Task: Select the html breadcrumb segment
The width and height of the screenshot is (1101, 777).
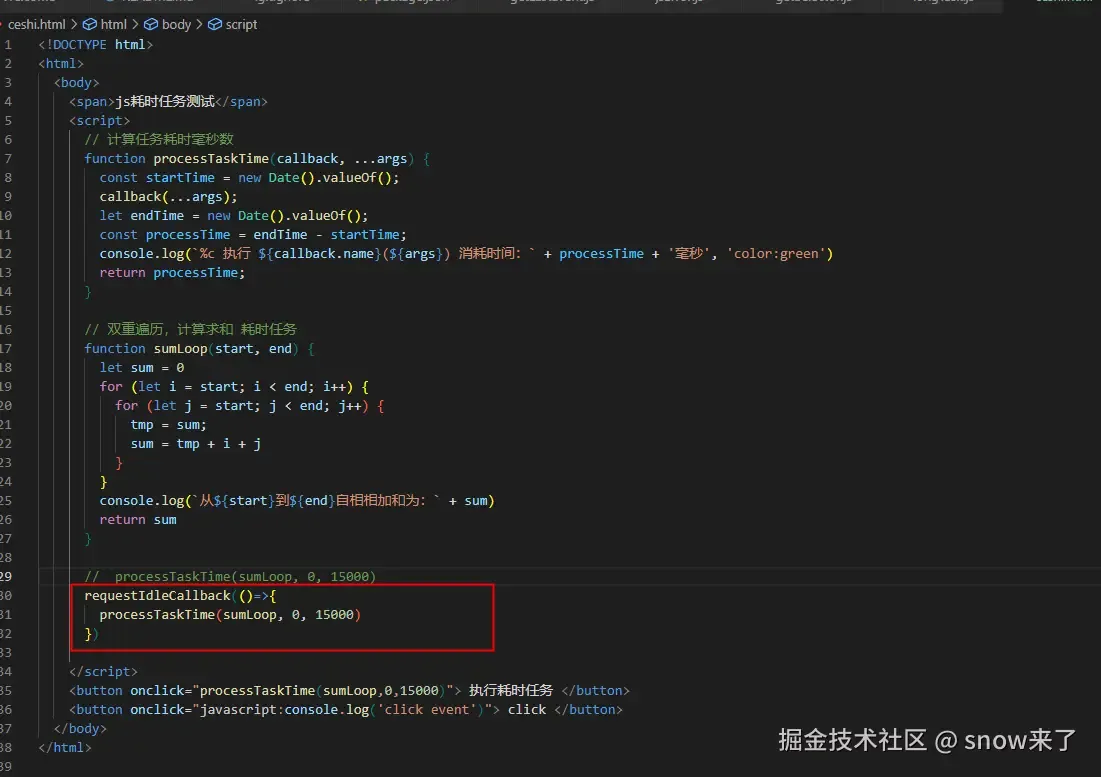Action: (x=105, y=25)
